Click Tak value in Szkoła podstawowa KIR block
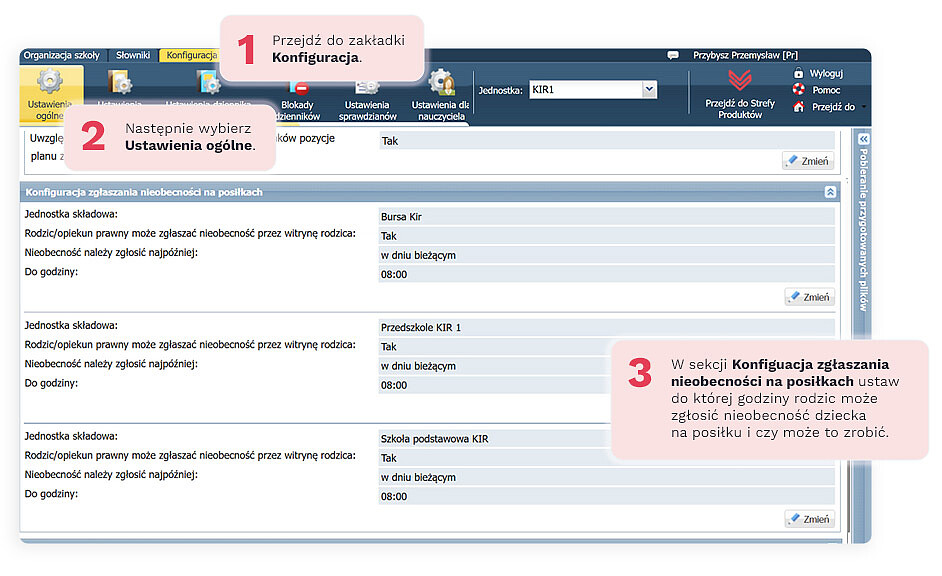 pos(389,458)
